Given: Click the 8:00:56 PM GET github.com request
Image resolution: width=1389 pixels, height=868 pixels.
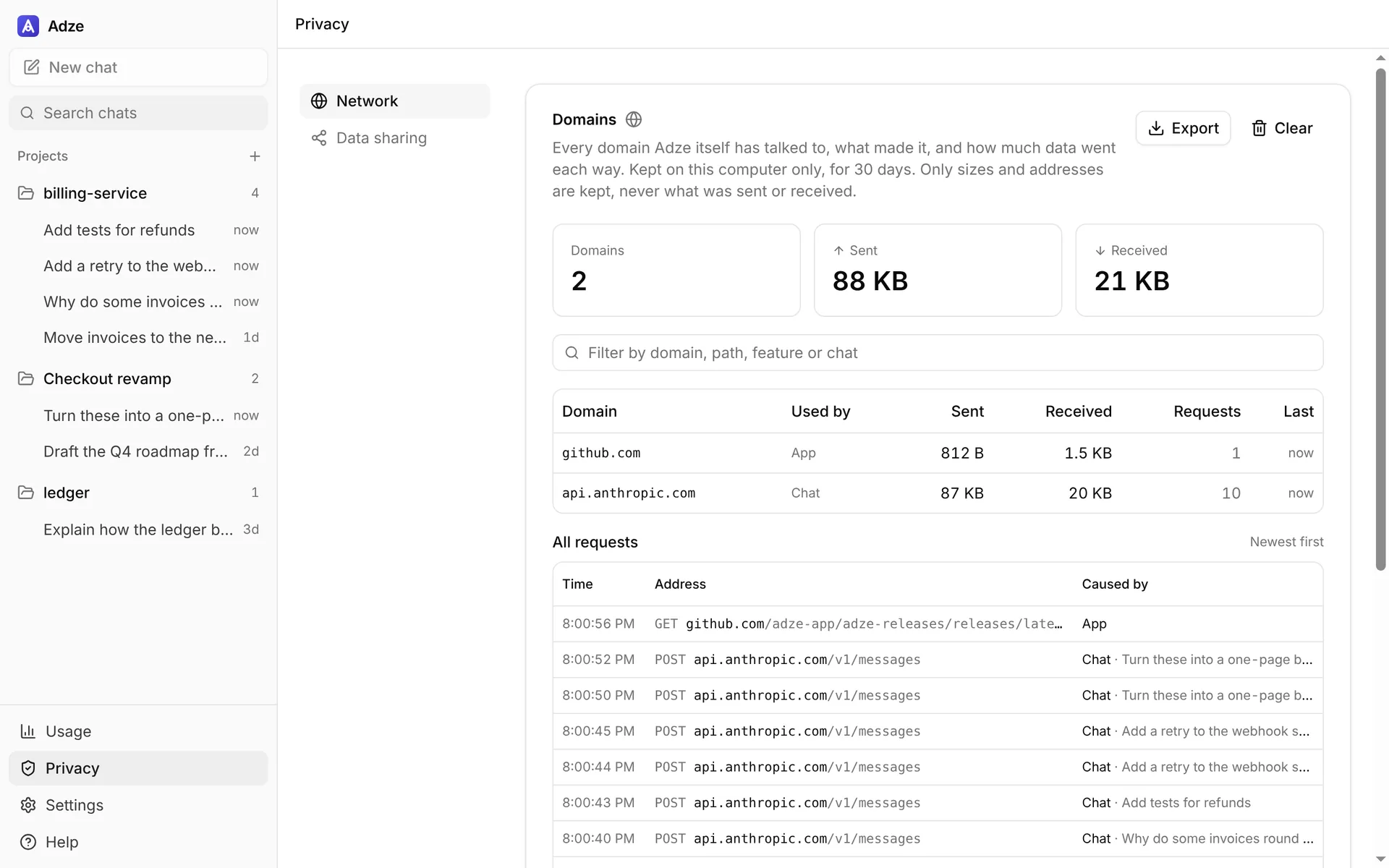Looking at the screenshot, I should pos(938,624).
